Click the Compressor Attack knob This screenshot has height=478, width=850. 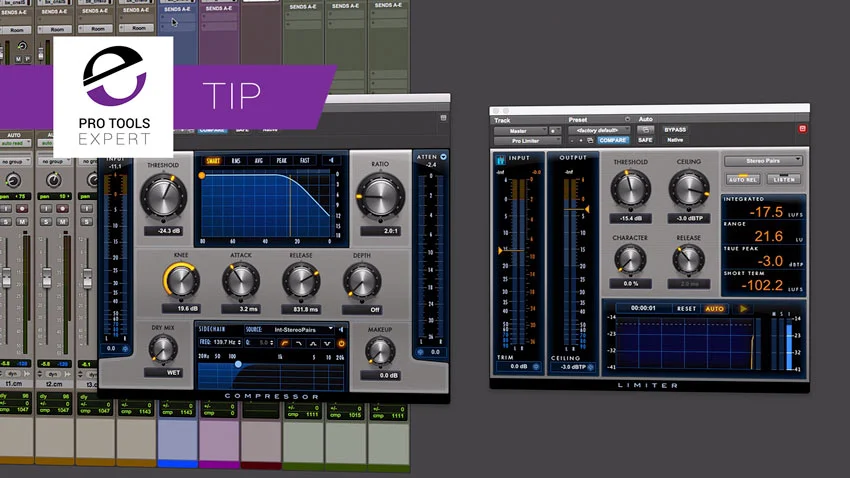(241, 280)
